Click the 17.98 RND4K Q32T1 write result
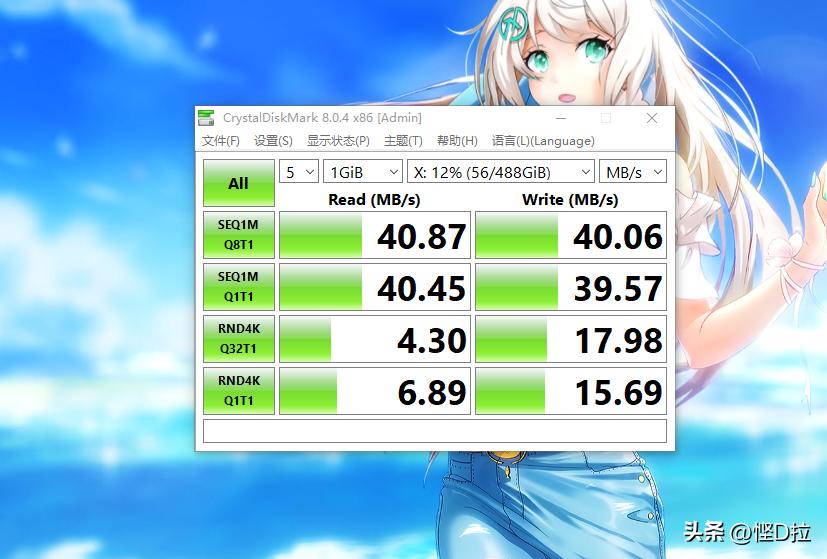This screenshot has width=827, height=559. [571, 339]
